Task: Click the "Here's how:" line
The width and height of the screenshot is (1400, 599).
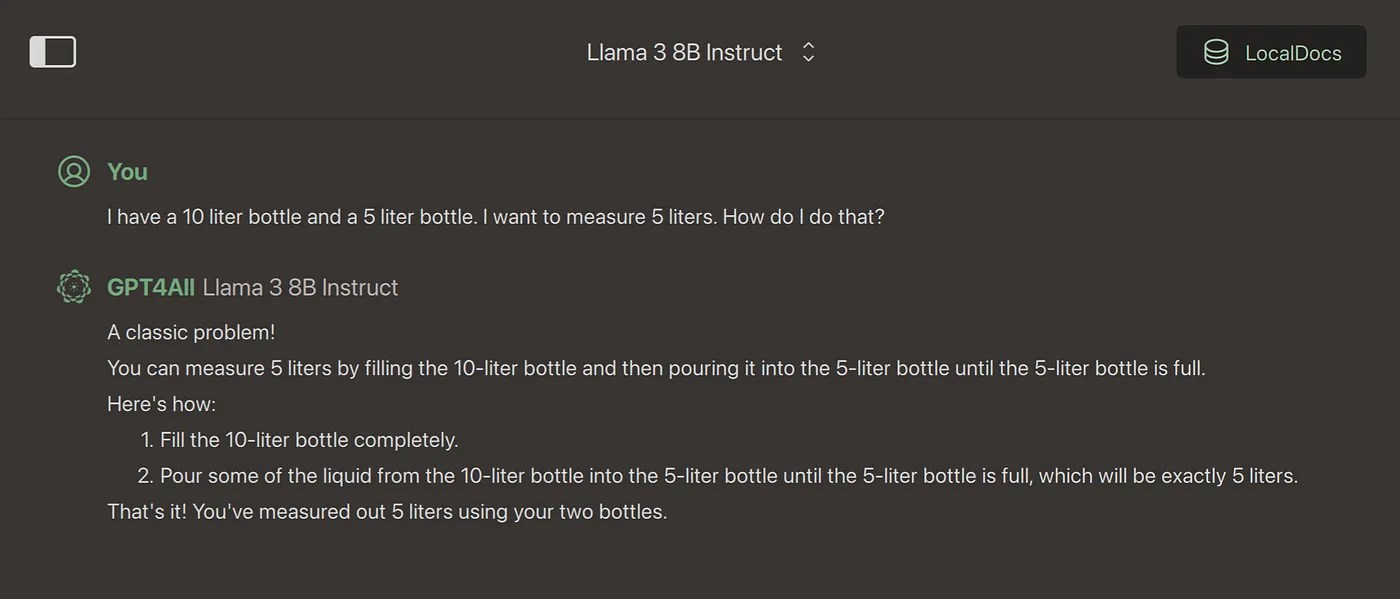Action: point(161,404)
